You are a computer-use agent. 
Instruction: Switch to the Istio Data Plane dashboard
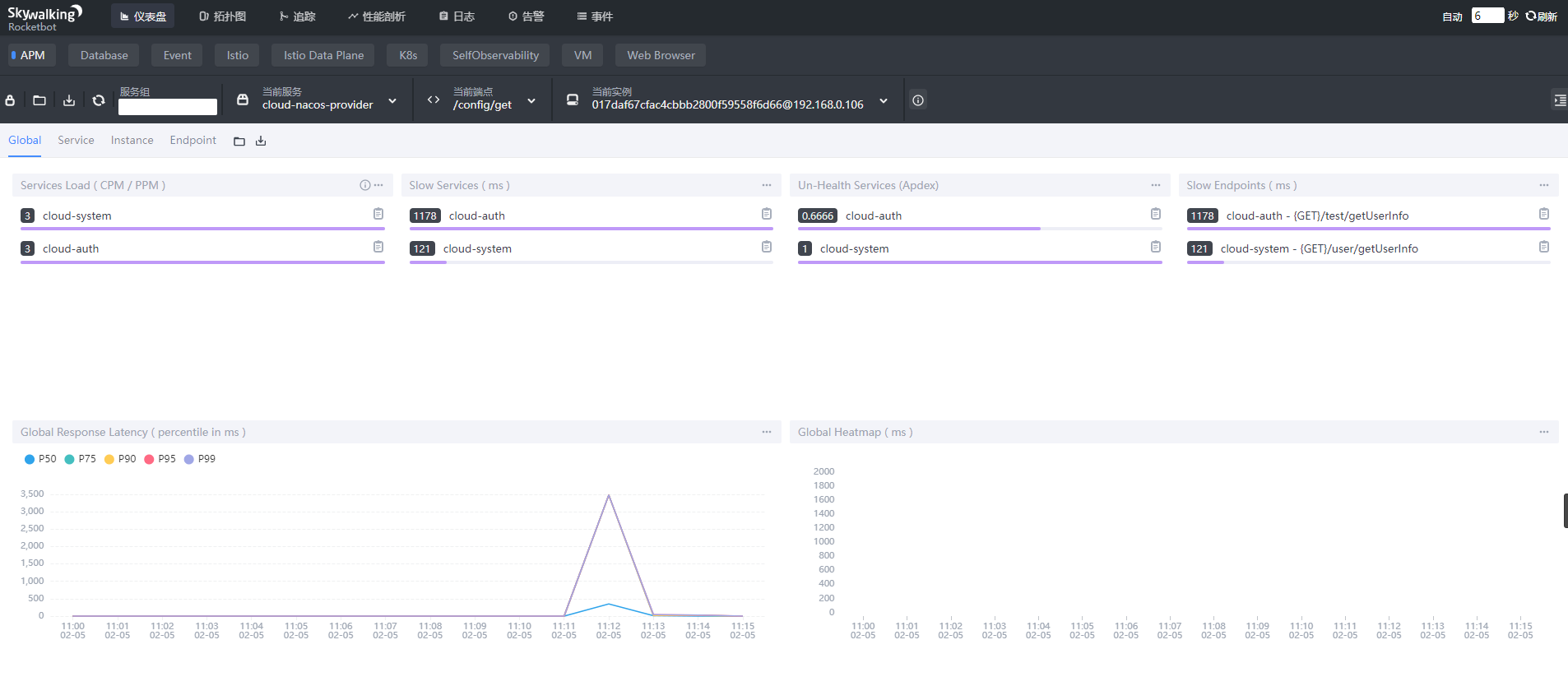(x=323, y=55)
